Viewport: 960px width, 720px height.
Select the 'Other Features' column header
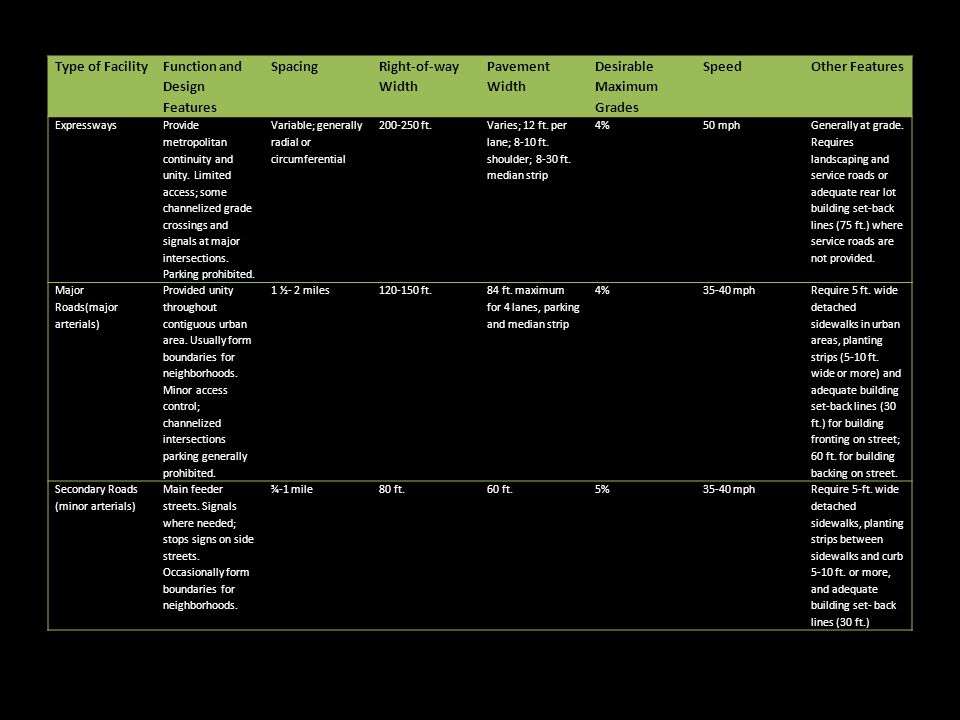[x=857, y=67]
